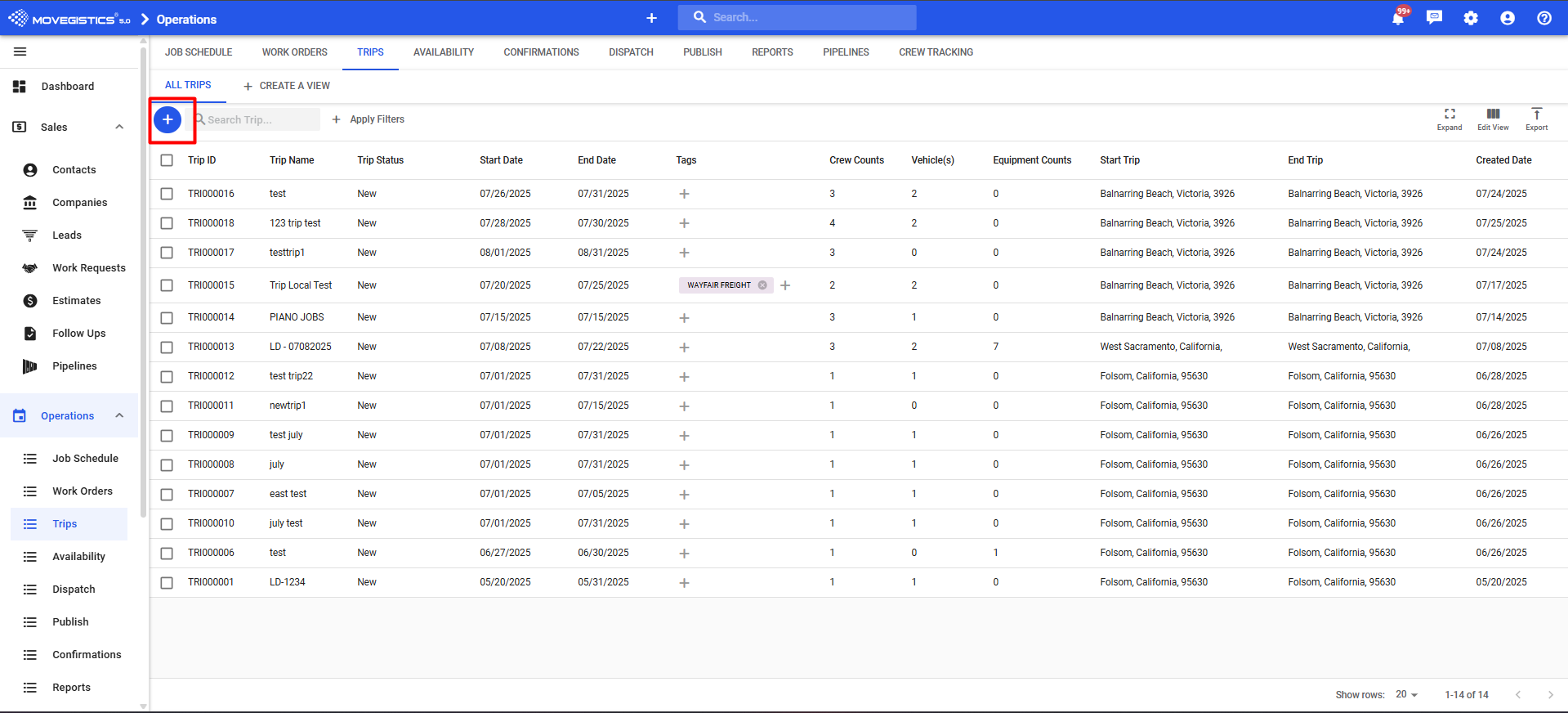Open the Show rows dropdown
Image resolution: width=1568 pixels, height=713 pixels.
tap(1406, 694)
